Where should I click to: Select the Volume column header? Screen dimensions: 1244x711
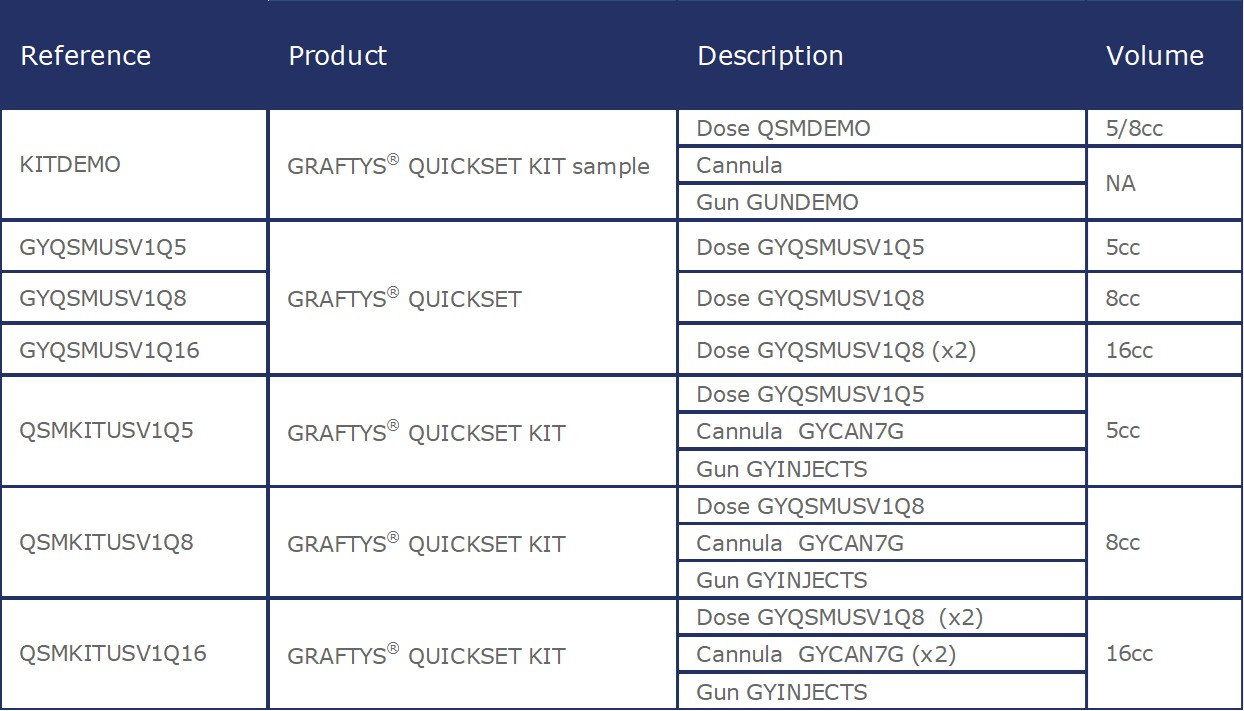pos(1155,56)
